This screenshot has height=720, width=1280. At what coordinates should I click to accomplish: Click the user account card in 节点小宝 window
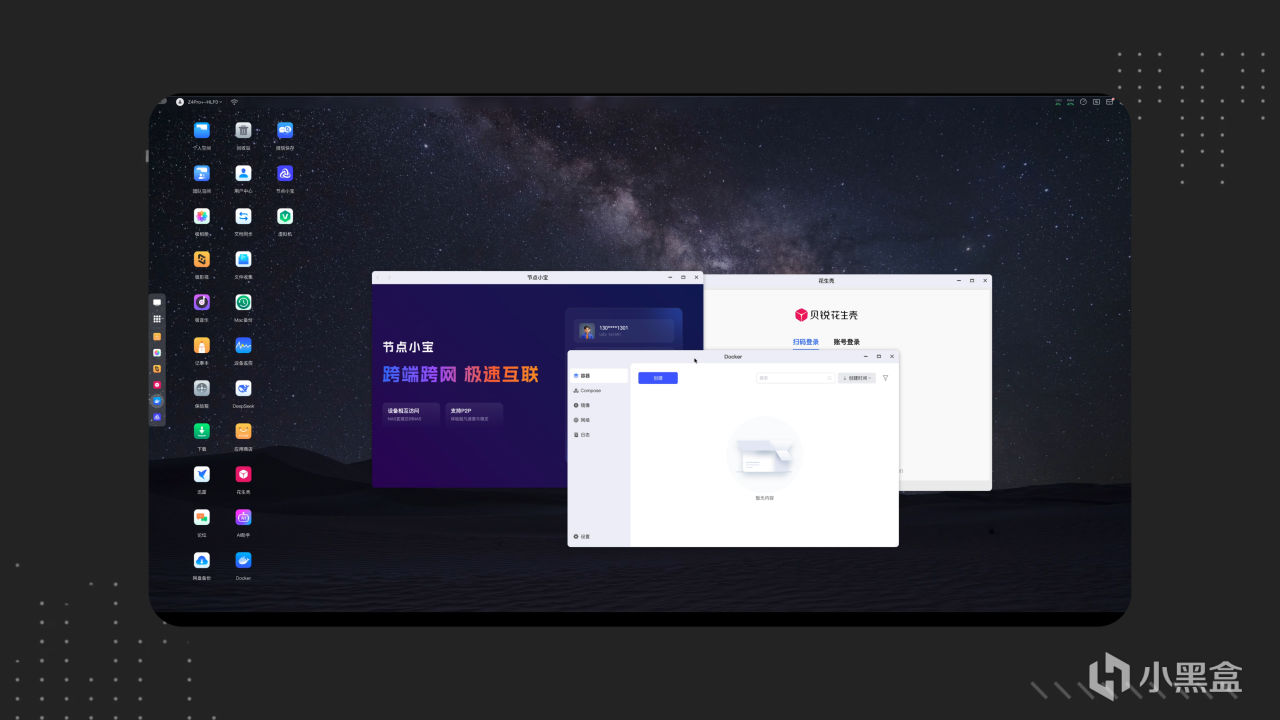[624, 330]
